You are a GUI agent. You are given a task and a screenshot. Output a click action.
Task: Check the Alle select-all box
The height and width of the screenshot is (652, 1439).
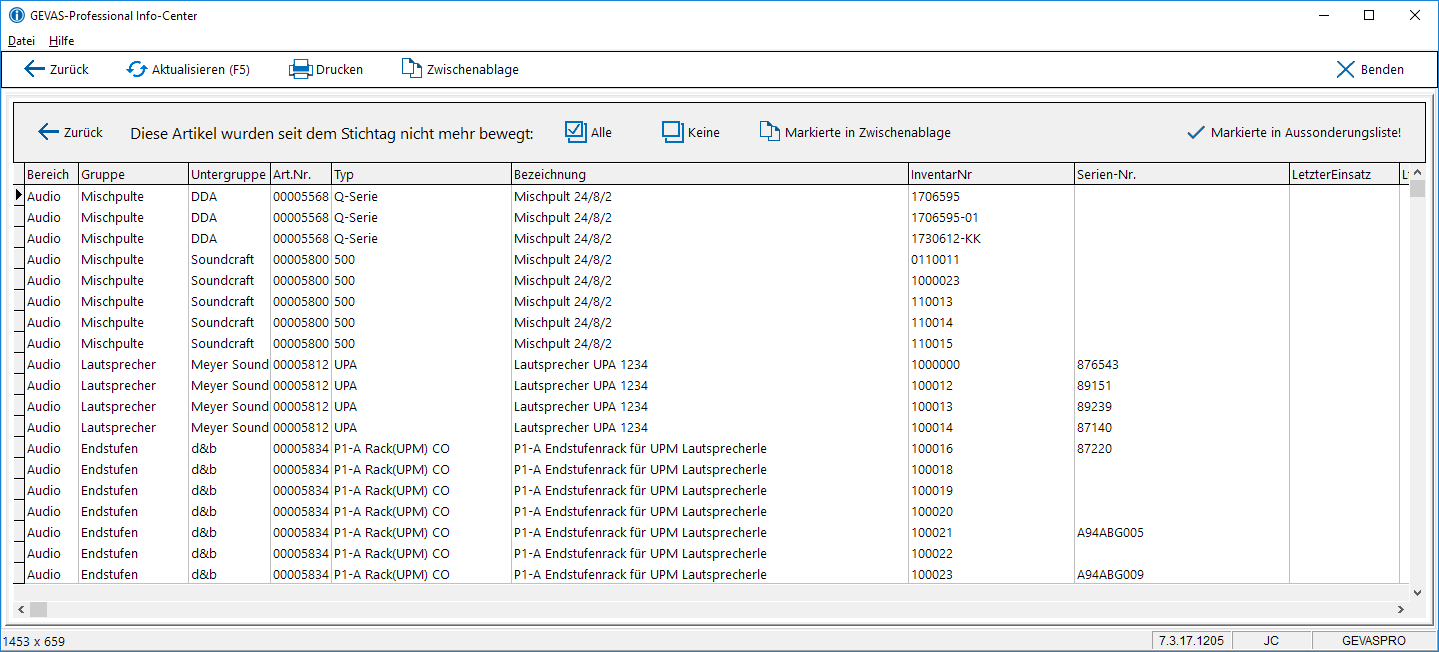point(575,132)
